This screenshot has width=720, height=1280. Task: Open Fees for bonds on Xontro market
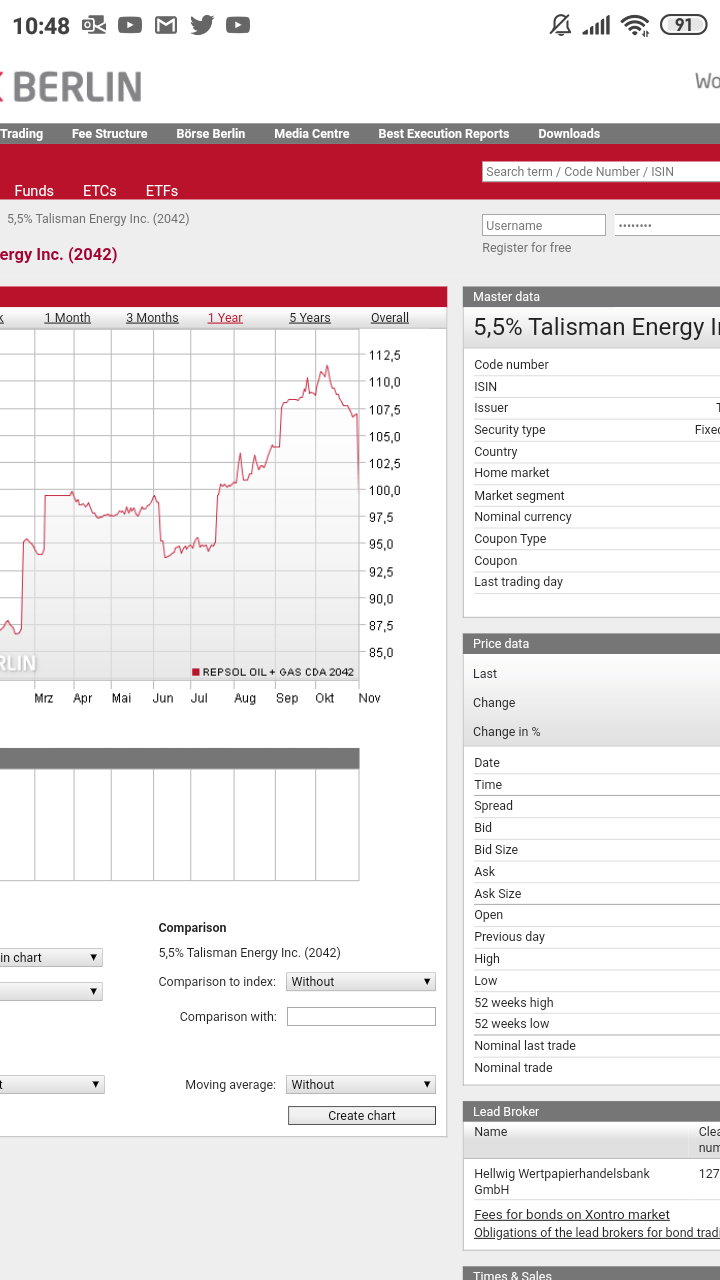572,1215
